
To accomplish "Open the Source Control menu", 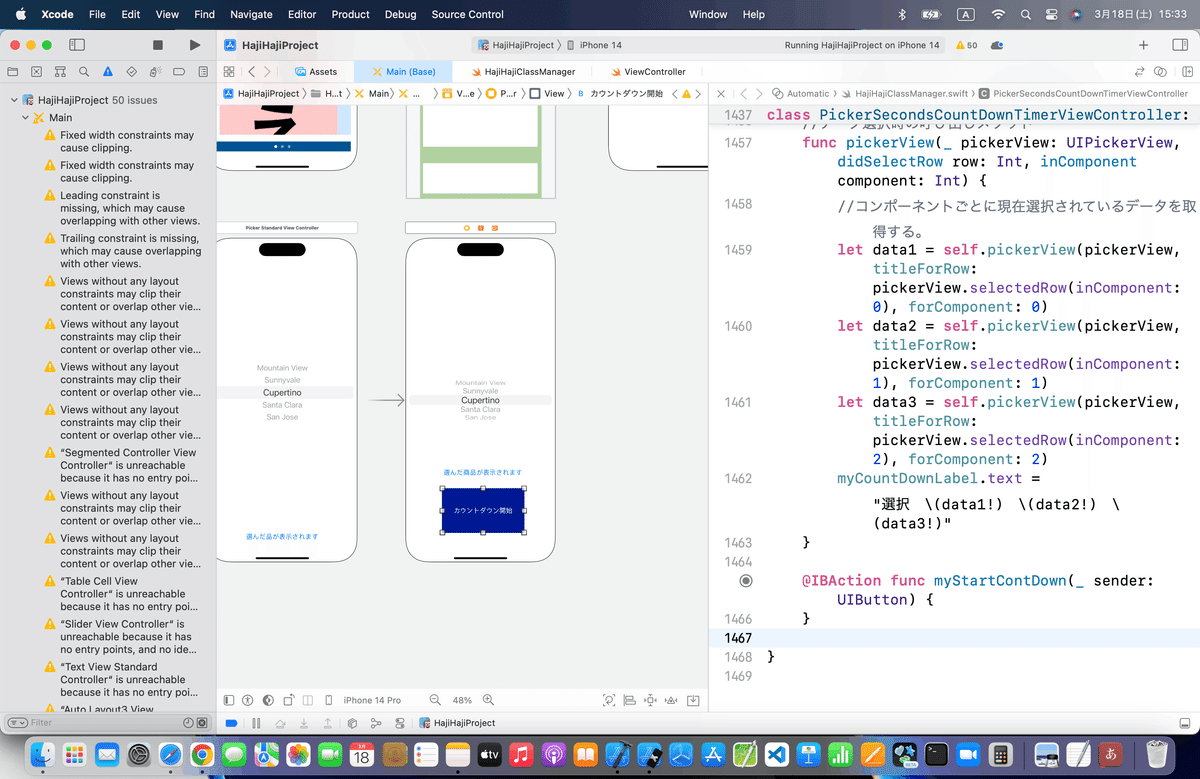I will click(467, 14).
